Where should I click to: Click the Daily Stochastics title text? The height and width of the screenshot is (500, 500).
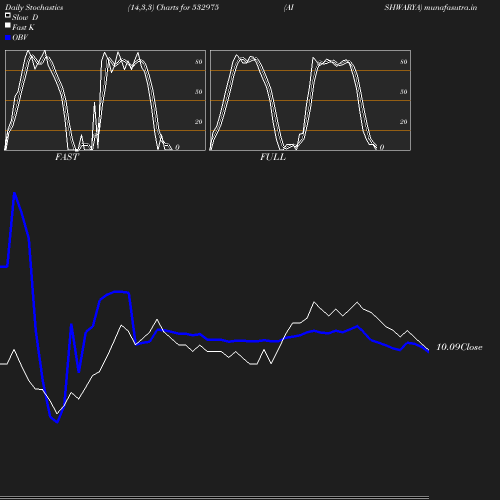coord(34,7)
